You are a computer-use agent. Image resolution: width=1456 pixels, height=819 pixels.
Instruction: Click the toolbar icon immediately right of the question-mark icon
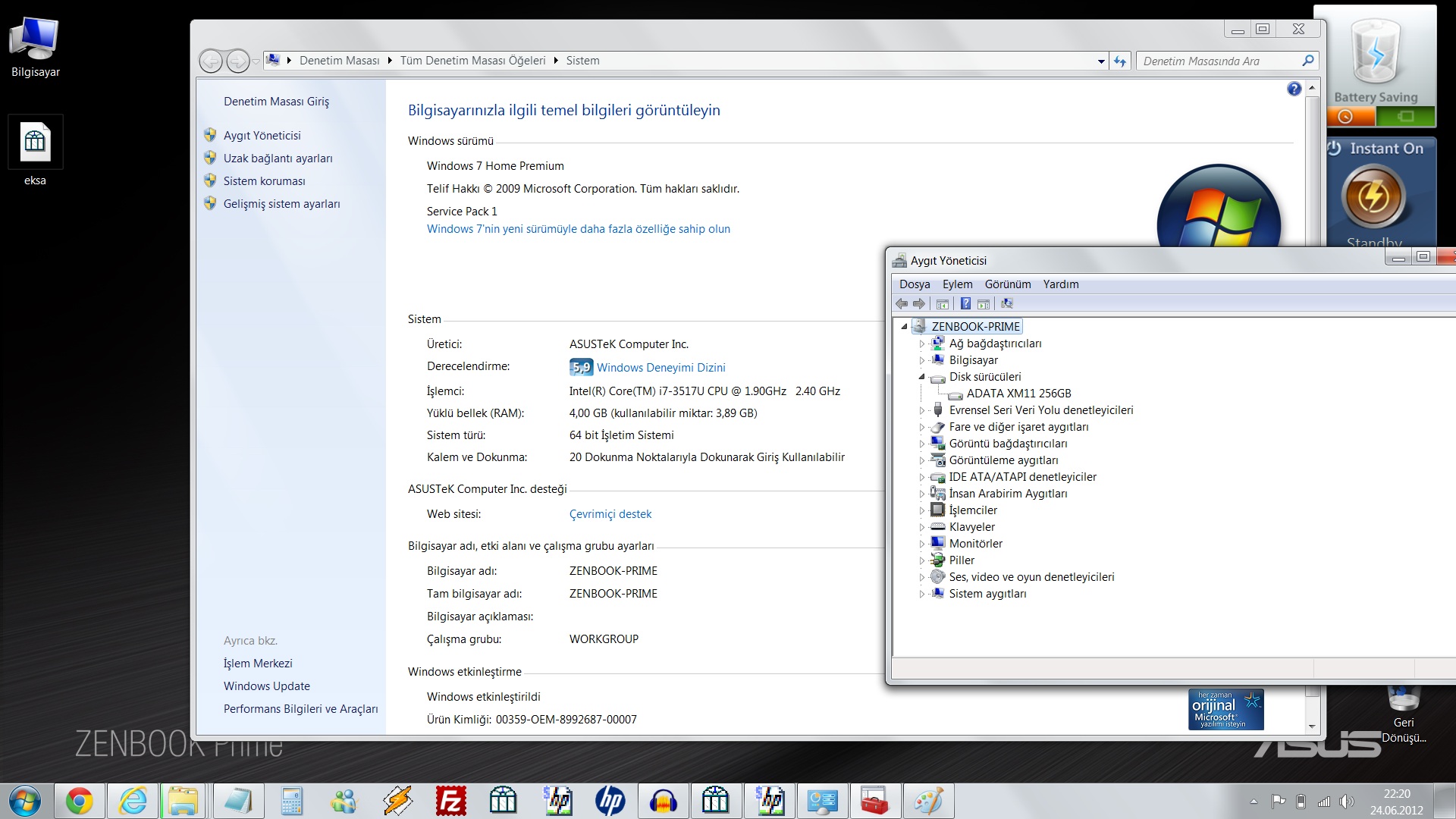pyautogui.click(x=984, y=304)
